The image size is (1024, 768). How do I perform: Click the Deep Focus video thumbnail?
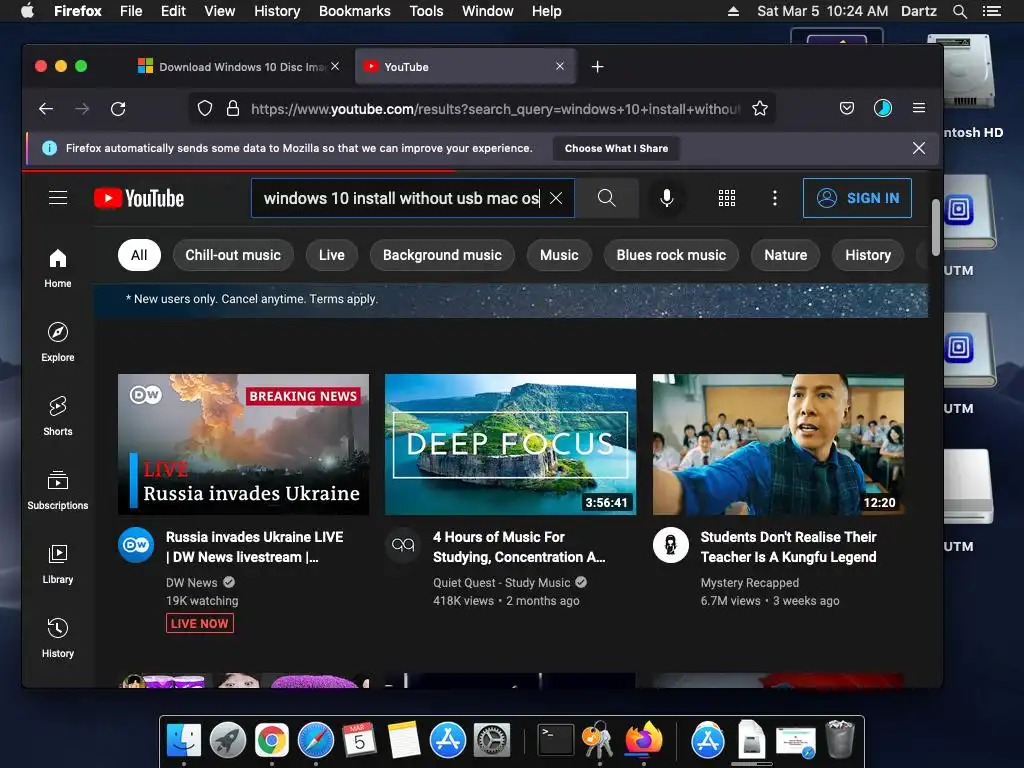pos(511,444)
